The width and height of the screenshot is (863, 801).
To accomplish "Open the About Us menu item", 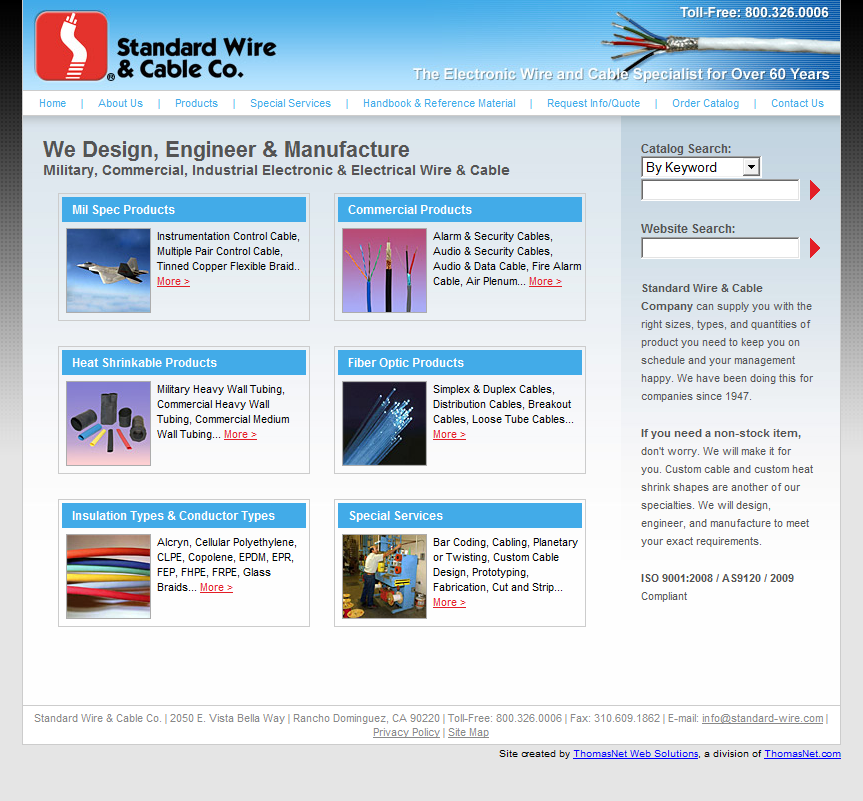I will click(121, 103).
